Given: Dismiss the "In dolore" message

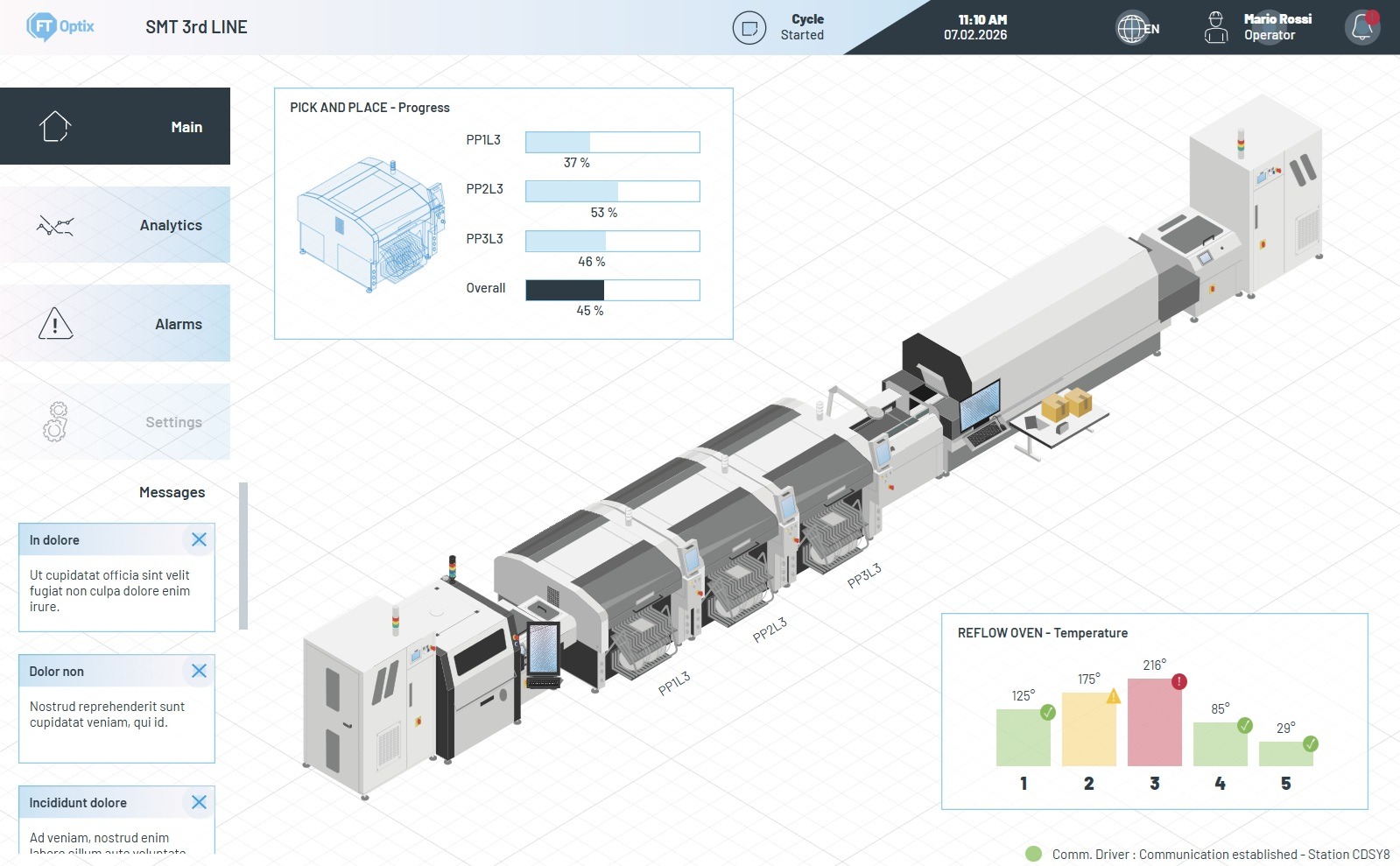Looking at the screenshot, I should pyautogui.click(x=199, y=539).
